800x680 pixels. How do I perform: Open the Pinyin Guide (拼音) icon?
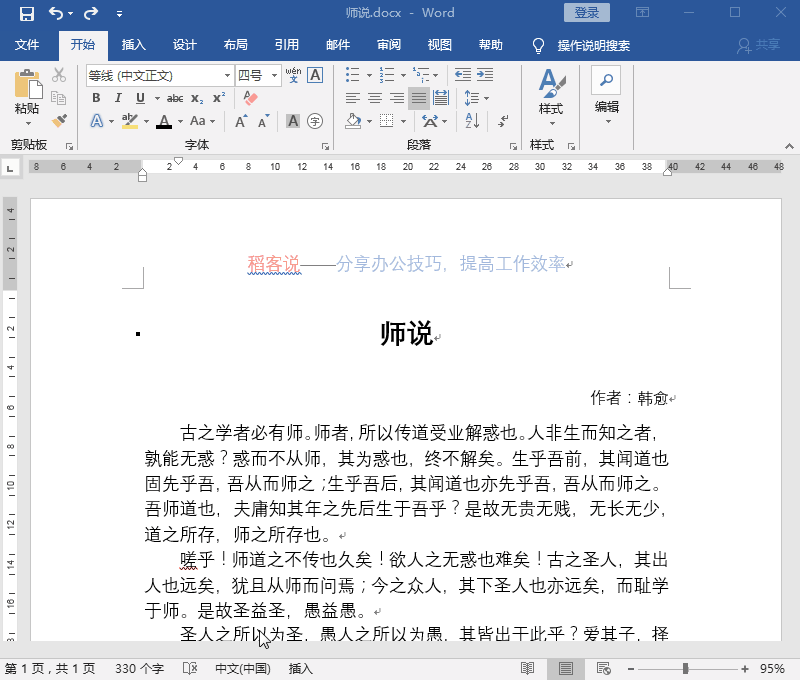point(294,74)
